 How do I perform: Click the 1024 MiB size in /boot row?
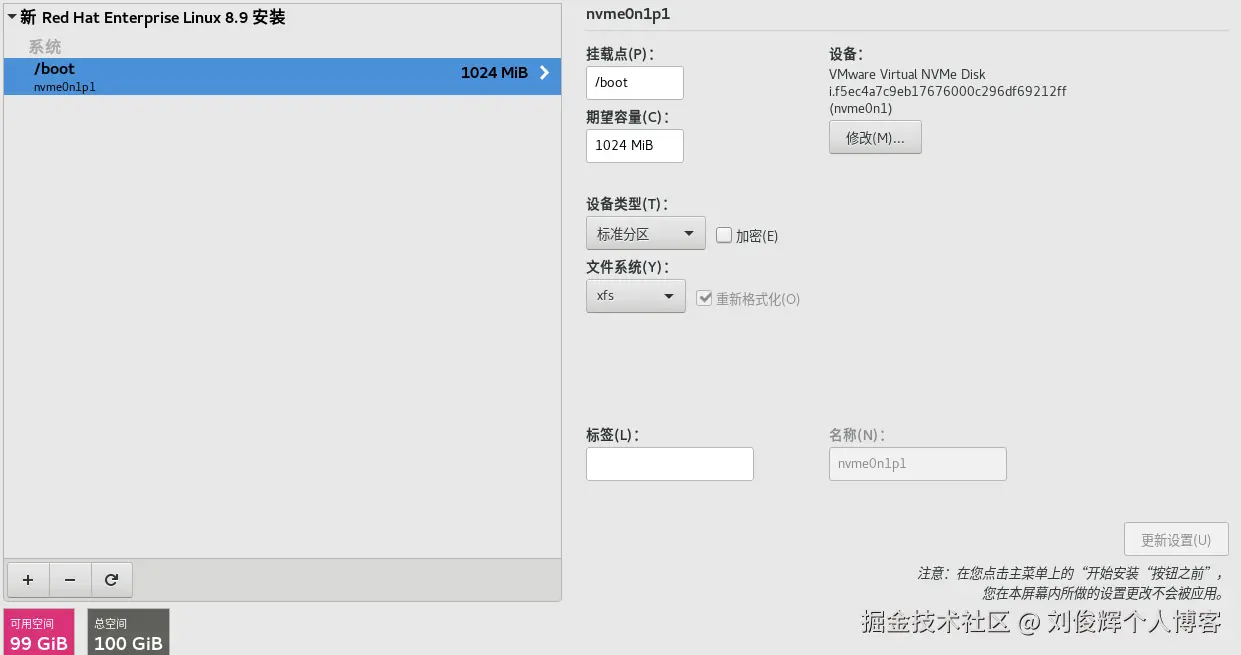coord(494,73)
